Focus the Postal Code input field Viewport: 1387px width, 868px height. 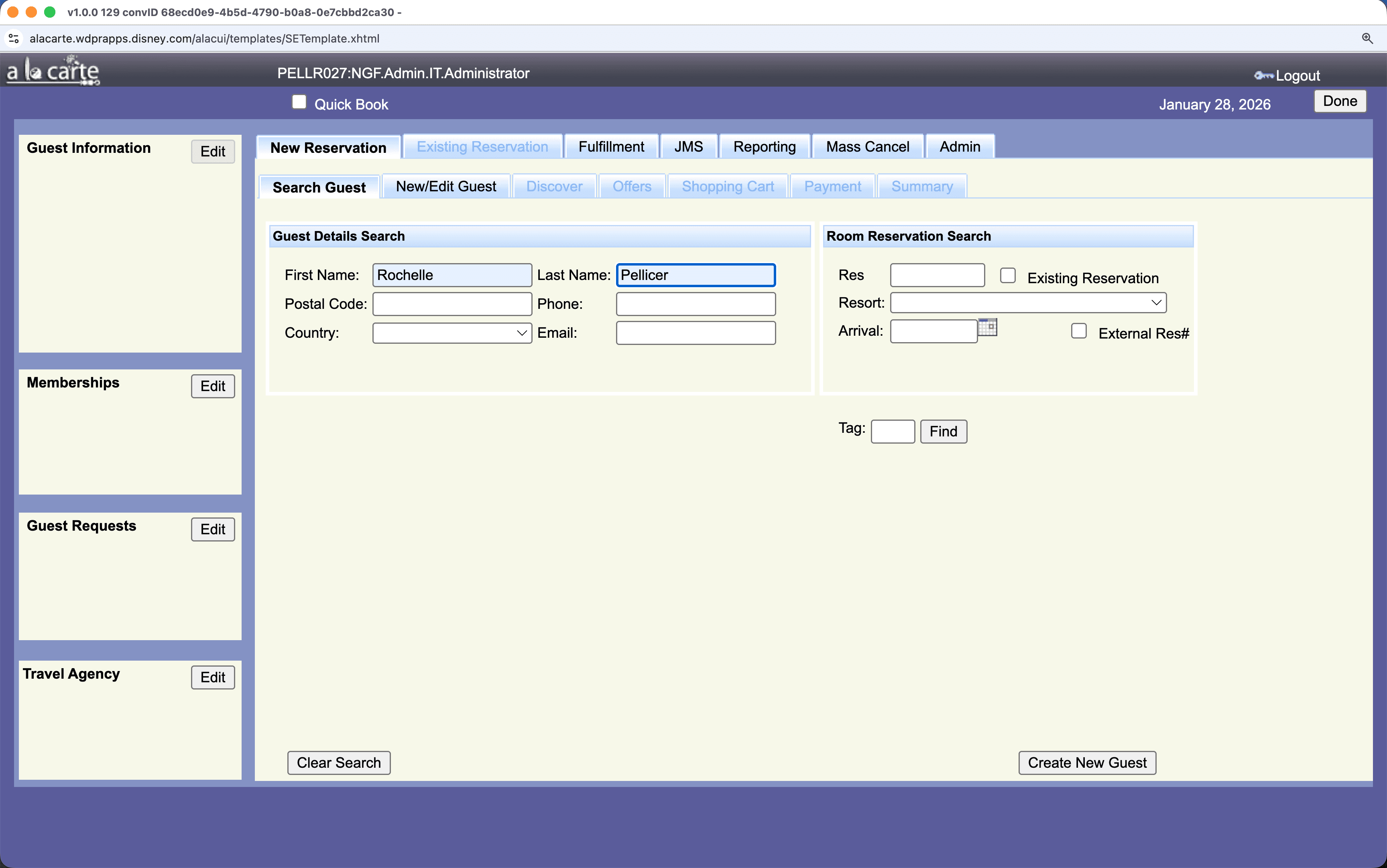pos(452,304)
